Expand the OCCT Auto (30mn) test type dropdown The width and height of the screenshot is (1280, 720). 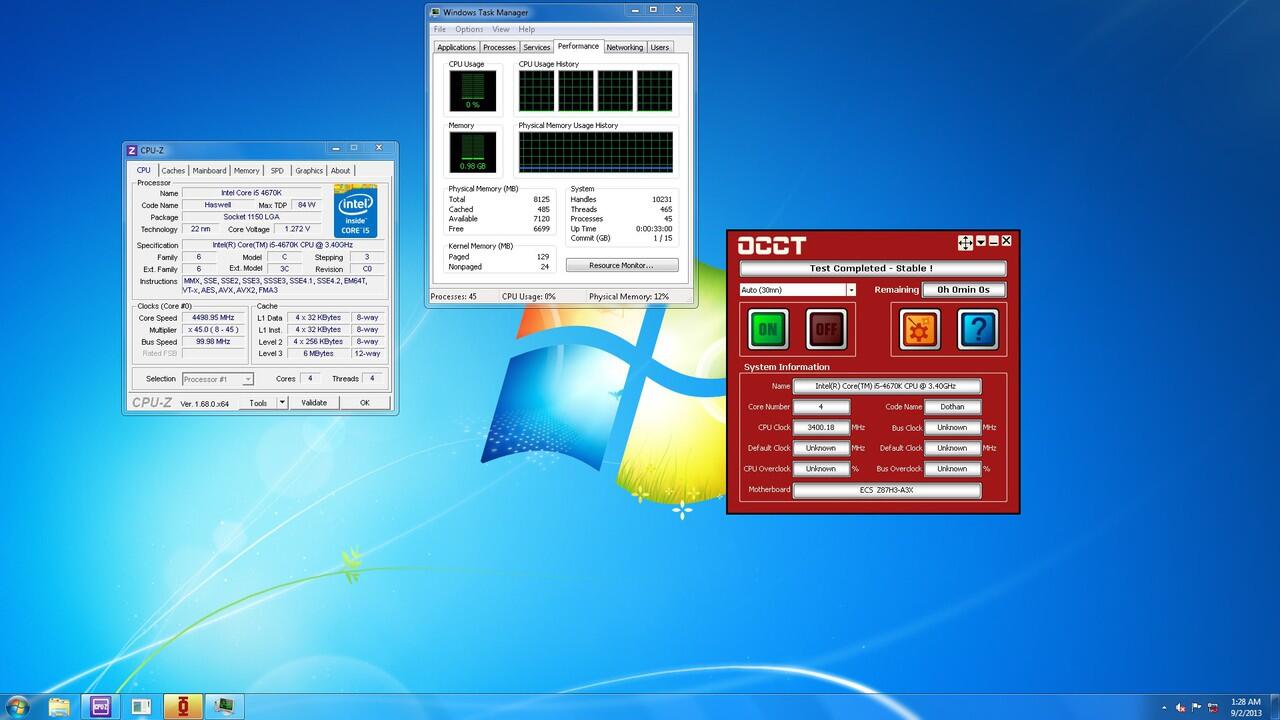(851, 290)
